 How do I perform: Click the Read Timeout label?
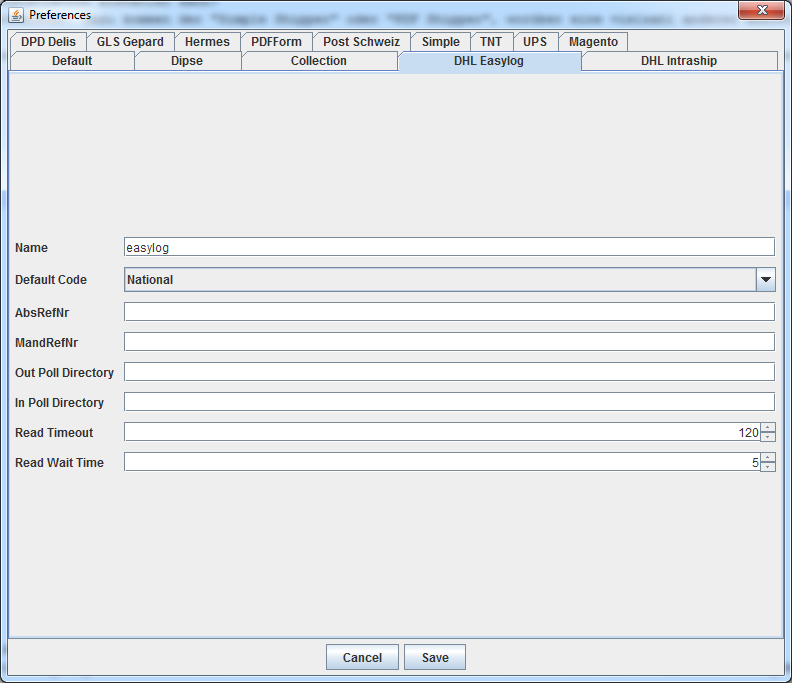click(x=54, y=432)
